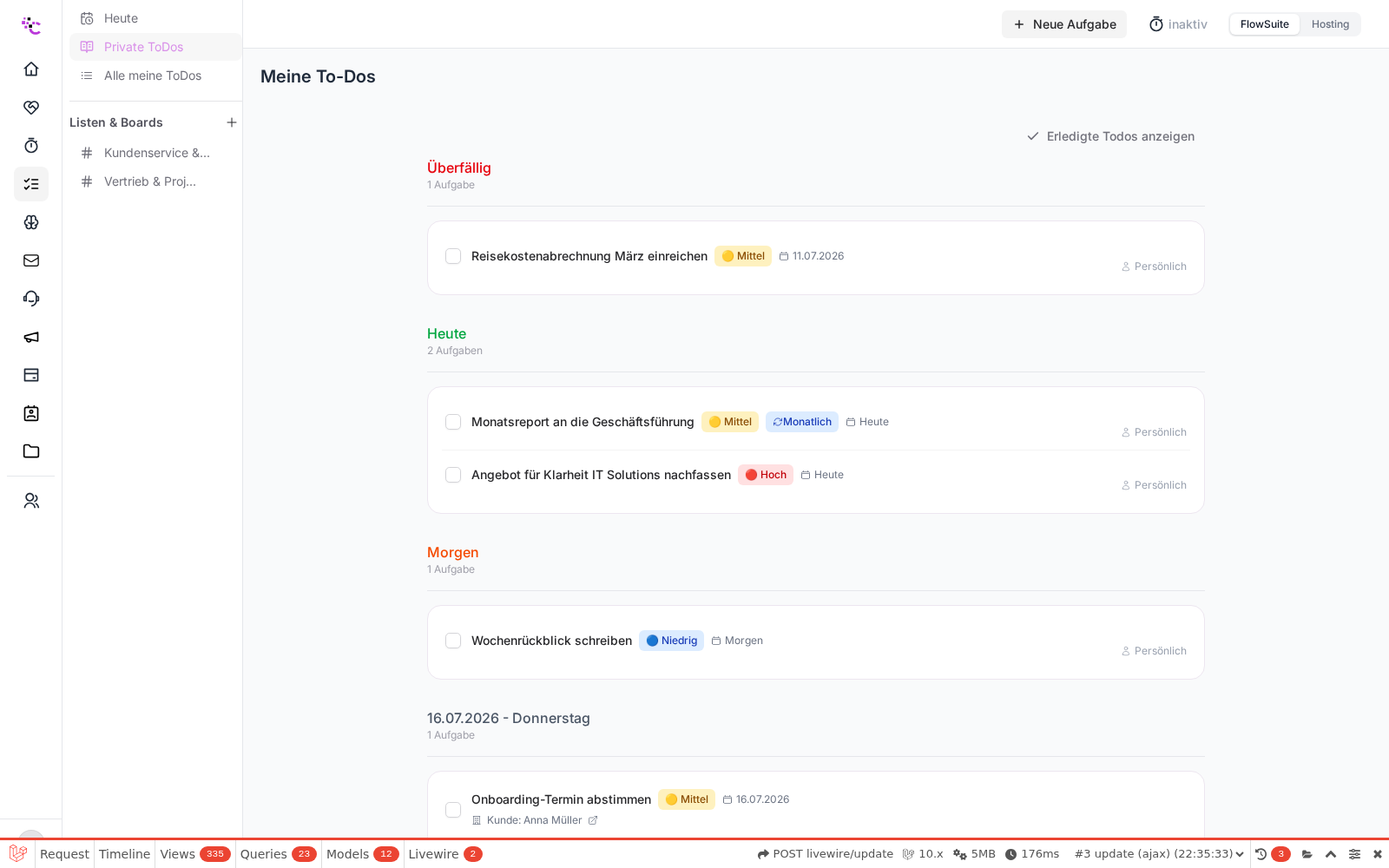Tick the Wochenrückblick schreiben checkbox
The height and width of the screenshot is (868, 1389).
click(453, 641)
